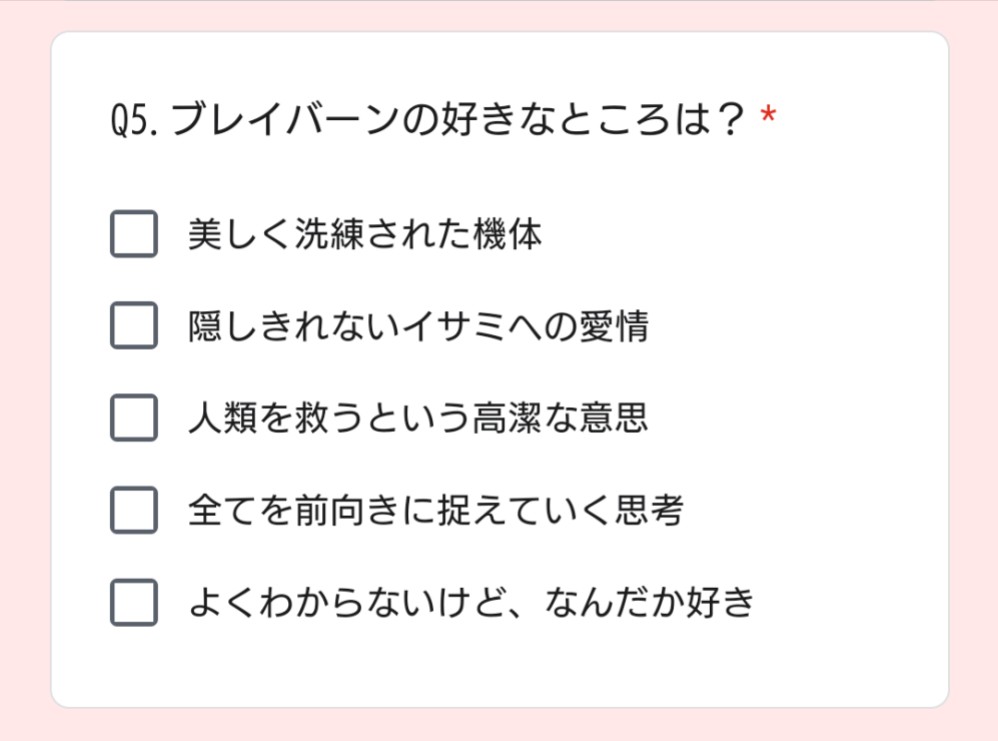Click the Q5. question number
Screen dimensions: 998x741
(135, 123)
